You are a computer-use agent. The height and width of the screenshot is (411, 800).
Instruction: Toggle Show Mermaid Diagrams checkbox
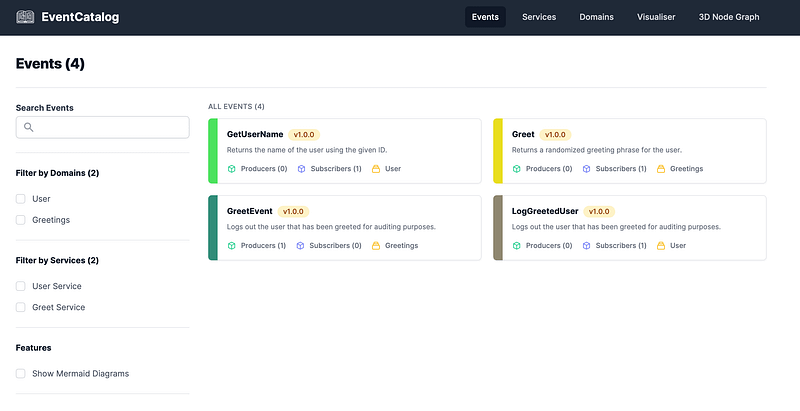pyautogui.click(x=21, y=374)
